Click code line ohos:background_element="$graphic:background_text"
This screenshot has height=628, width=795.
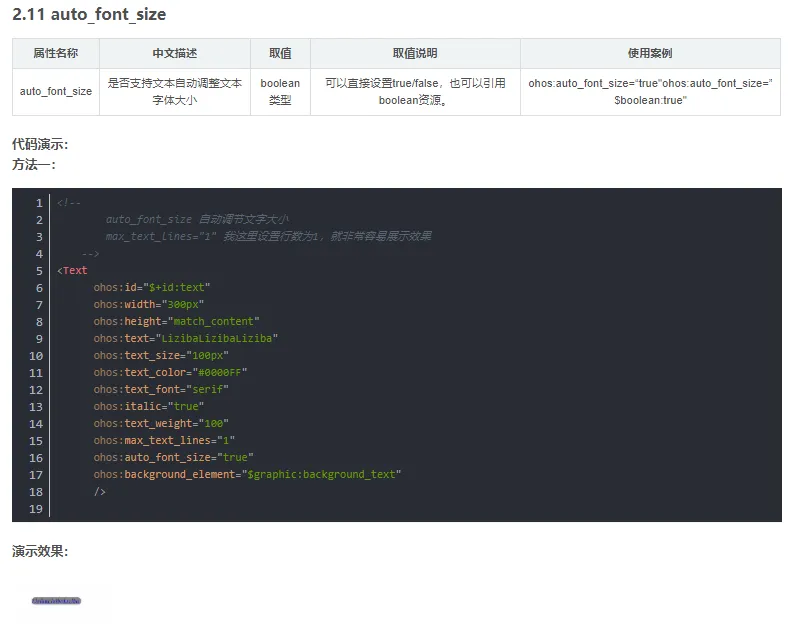[247, 474]
